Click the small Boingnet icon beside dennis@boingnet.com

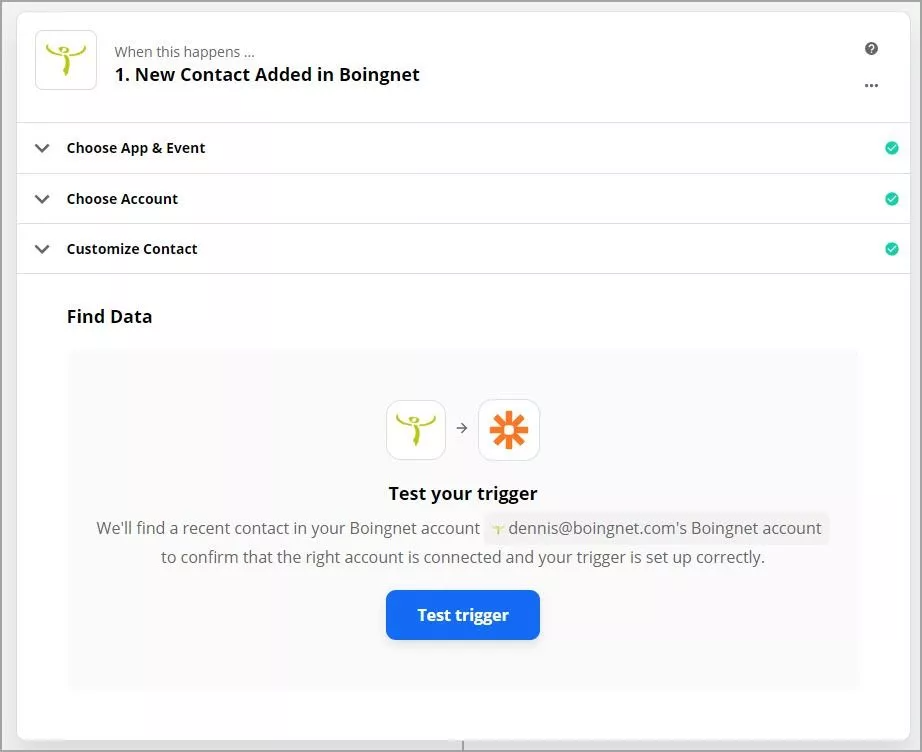point(497,529)
